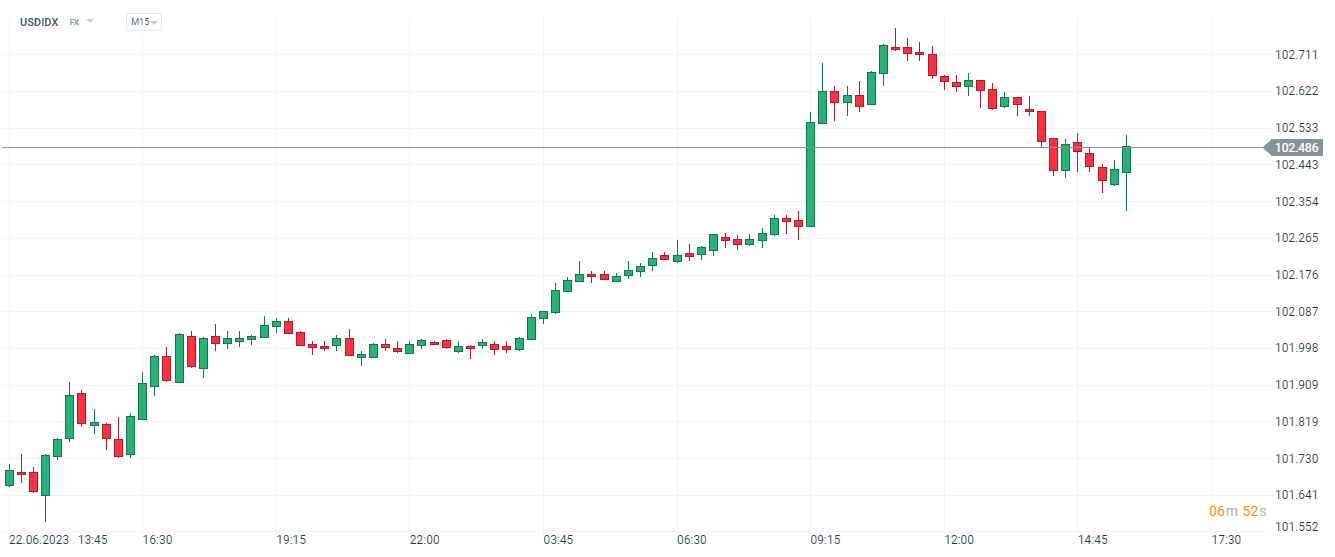Click the FX category label
1335x557 pixels.
(x=74, y=21)
